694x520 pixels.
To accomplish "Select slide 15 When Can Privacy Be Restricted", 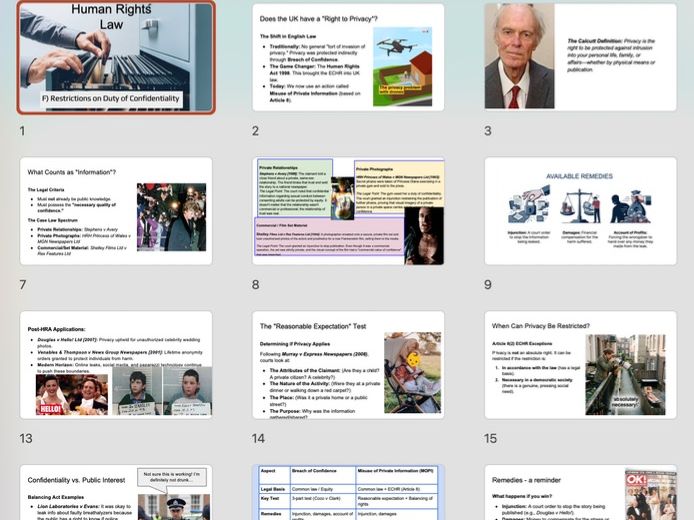I will point(580,365).
